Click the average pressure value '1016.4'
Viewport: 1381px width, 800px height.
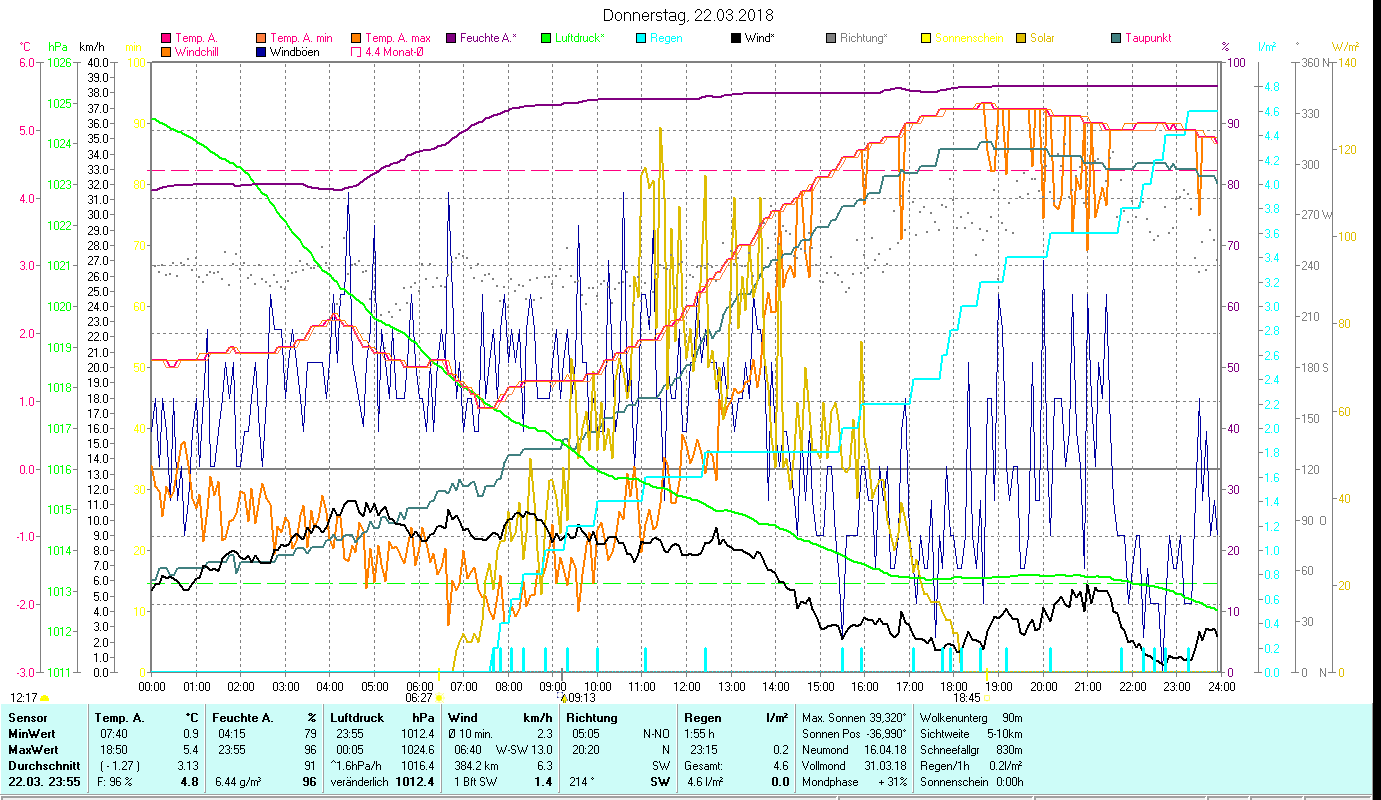[x=419, y=766]
